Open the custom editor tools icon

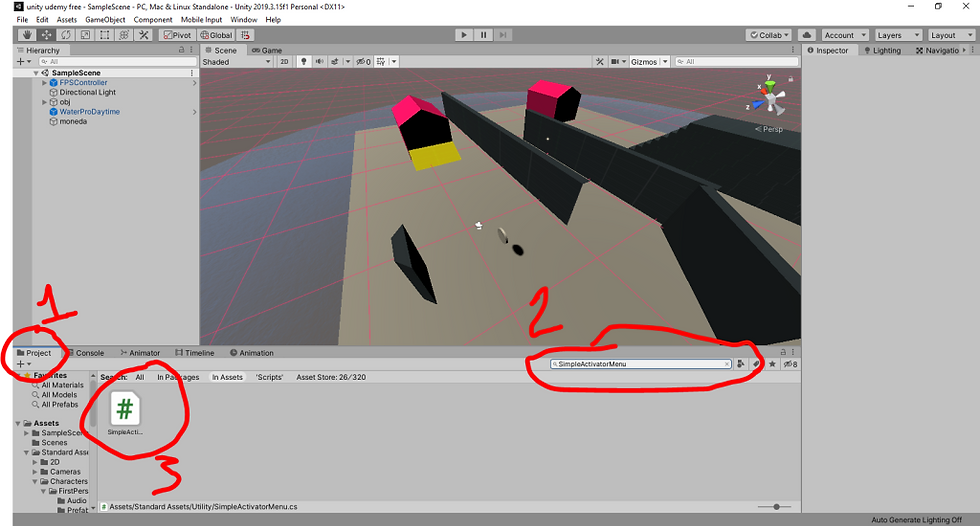pos(143,35)
